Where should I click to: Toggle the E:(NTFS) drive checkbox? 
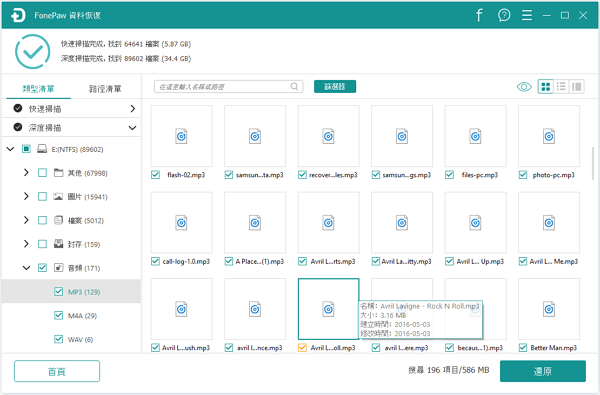pyautogui.click(x=26, y=149)
